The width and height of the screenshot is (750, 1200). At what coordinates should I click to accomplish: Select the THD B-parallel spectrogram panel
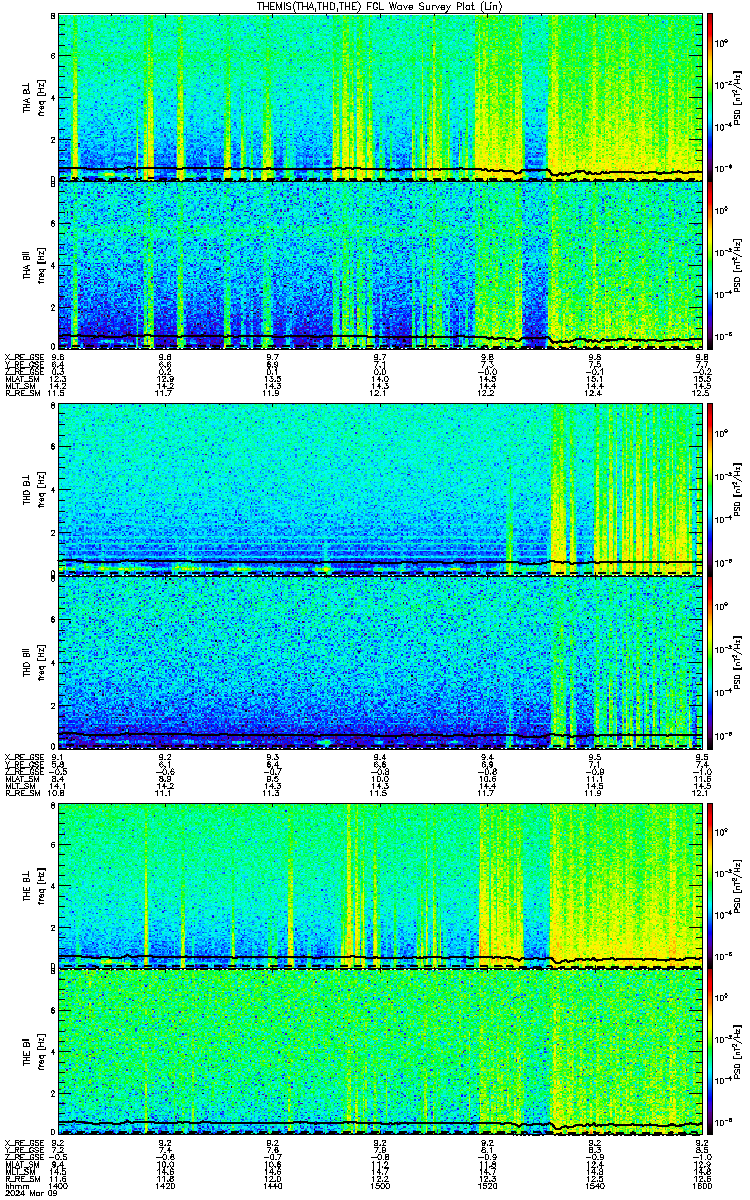(x=381, y=662)
